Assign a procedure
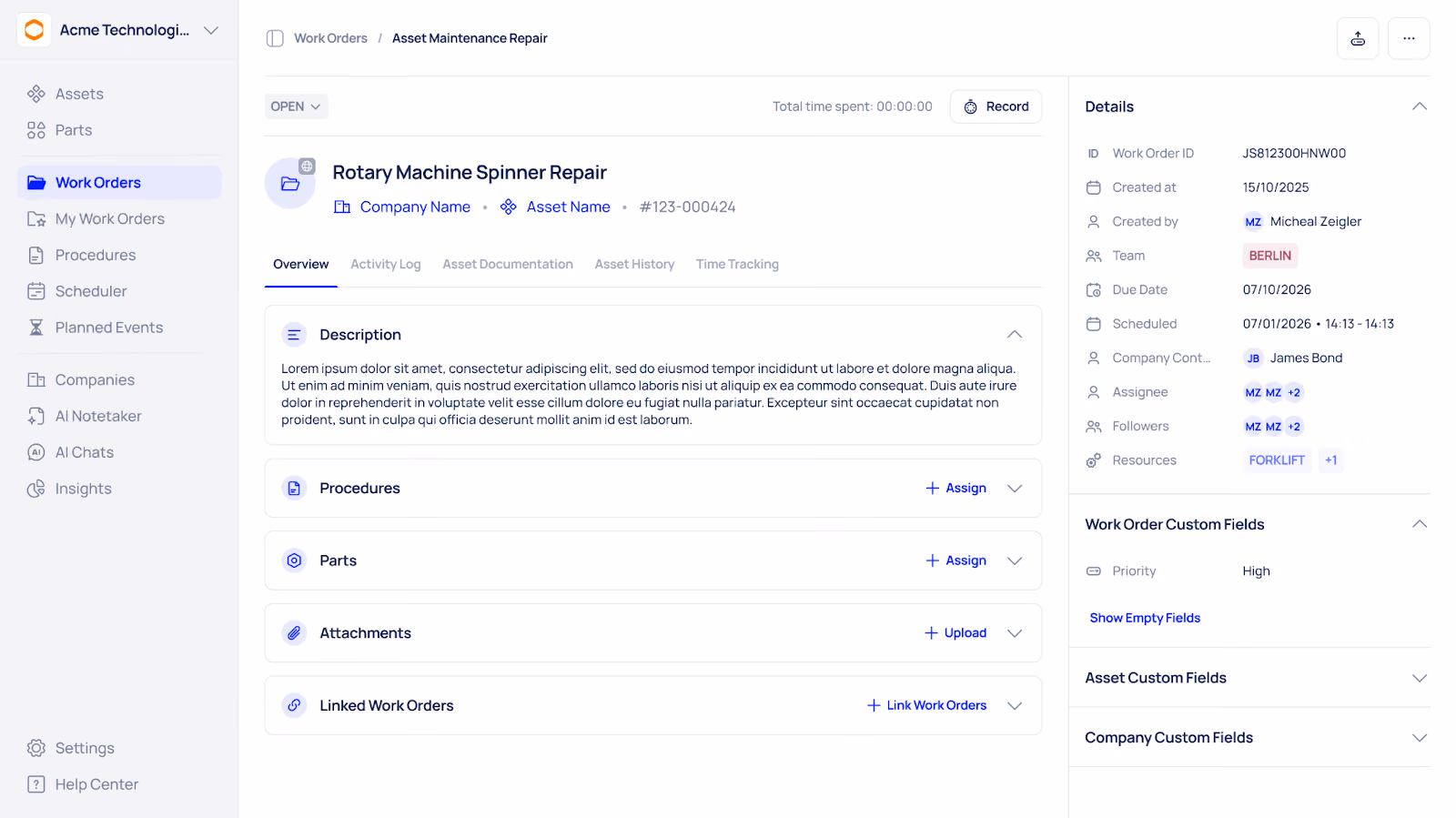Image resolution: width=1456 pixels, height=818 pixels. [x=955, y=489]
